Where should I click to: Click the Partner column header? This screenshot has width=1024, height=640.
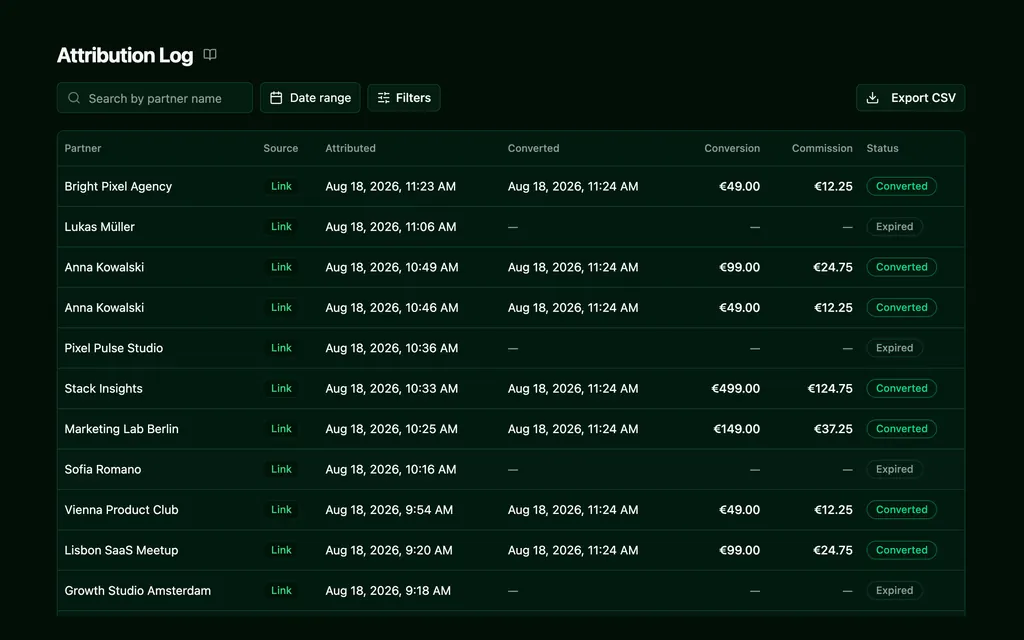click(83, 148)
